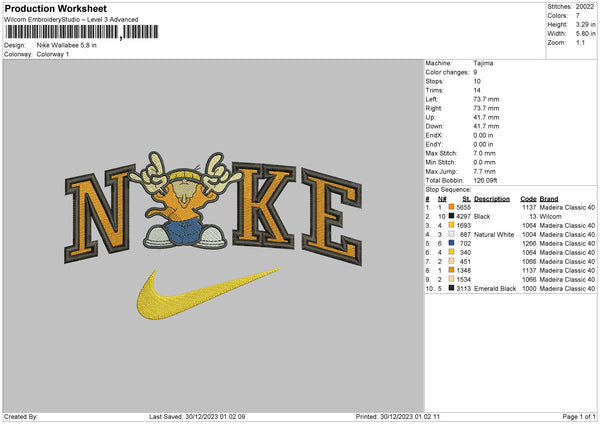Click thread code "1266" in row 5

tap(529, 243)
